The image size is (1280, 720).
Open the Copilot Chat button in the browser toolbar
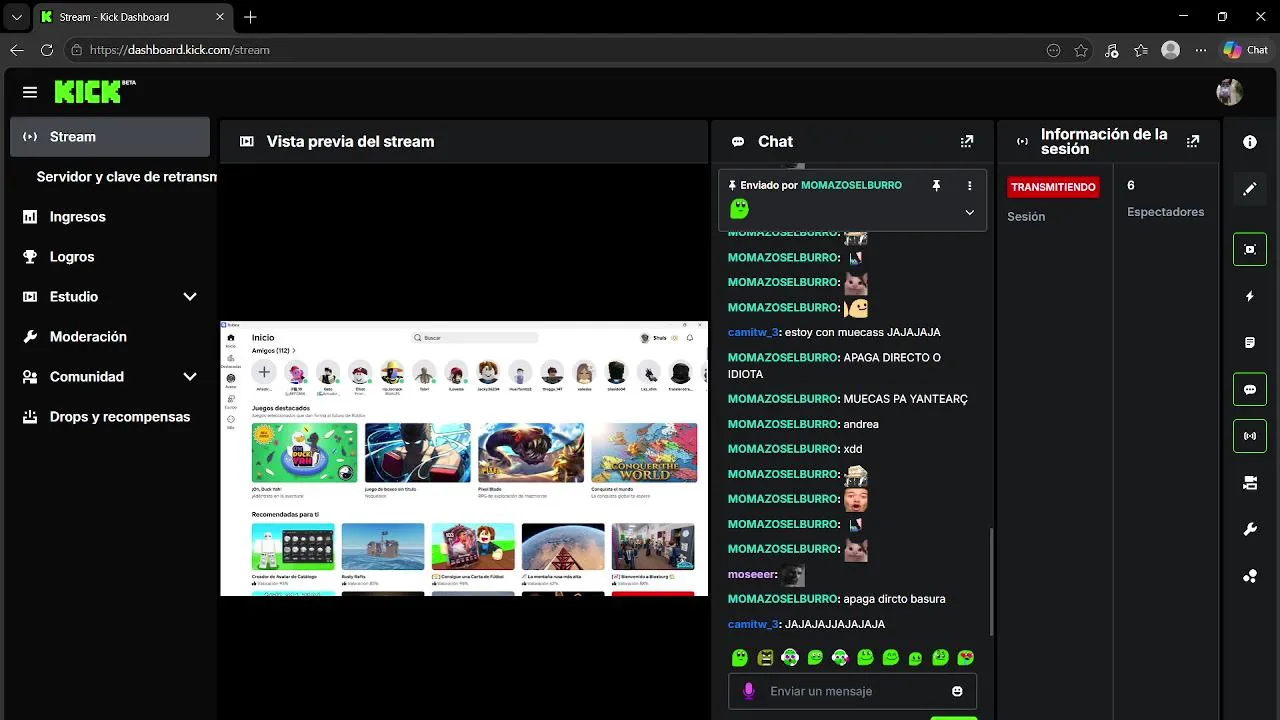click(x=1246, y=50)
